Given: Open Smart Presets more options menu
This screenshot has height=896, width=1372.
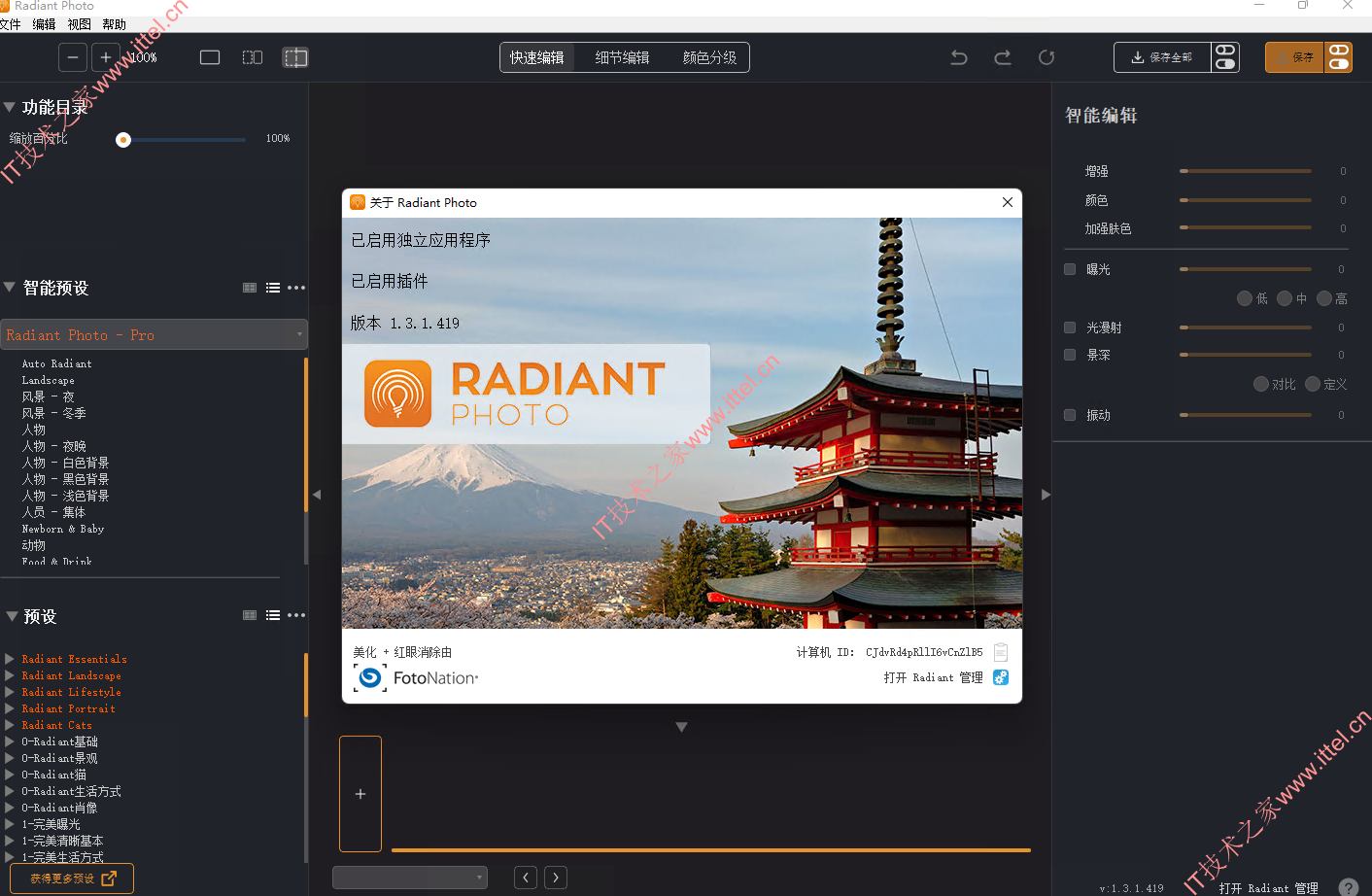Looking at the screenshot, I should coord(296,288).
